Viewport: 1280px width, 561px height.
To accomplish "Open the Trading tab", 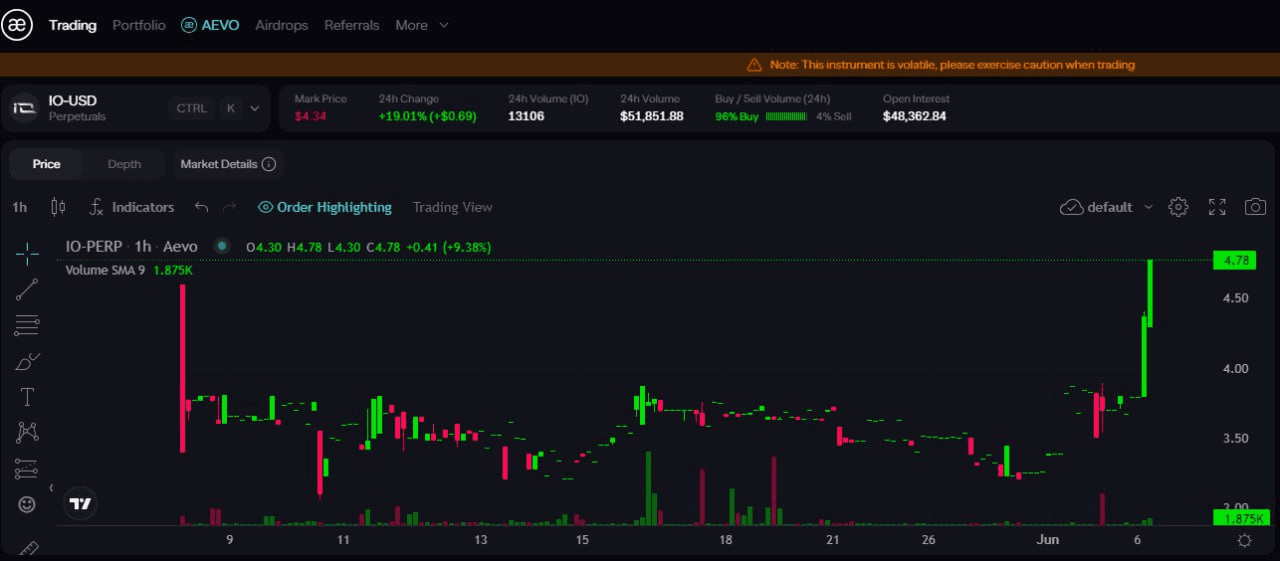I will click(x=73, y=25).
